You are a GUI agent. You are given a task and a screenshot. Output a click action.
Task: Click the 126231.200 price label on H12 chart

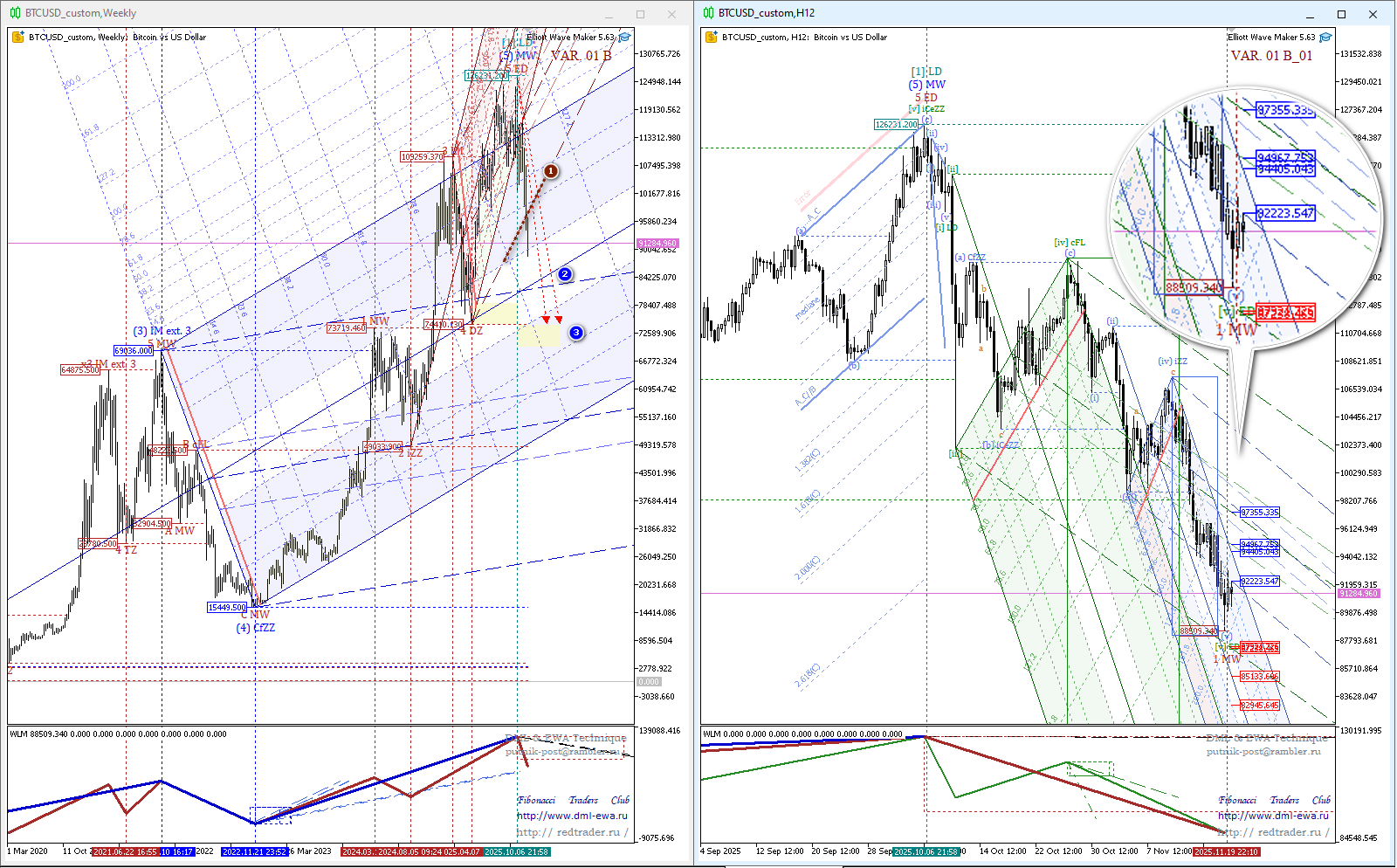tap(897, 125)
